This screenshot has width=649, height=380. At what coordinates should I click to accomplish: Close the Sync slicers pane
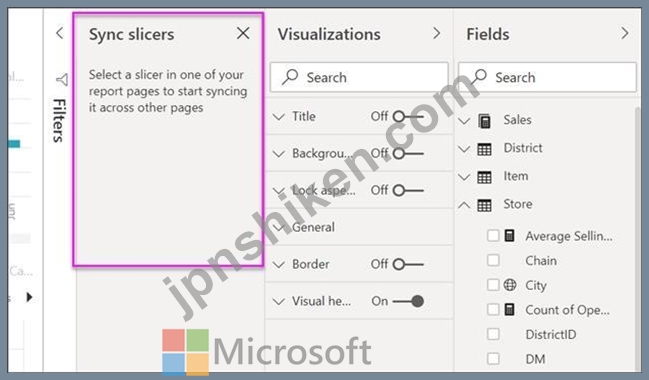click(243, 33)
